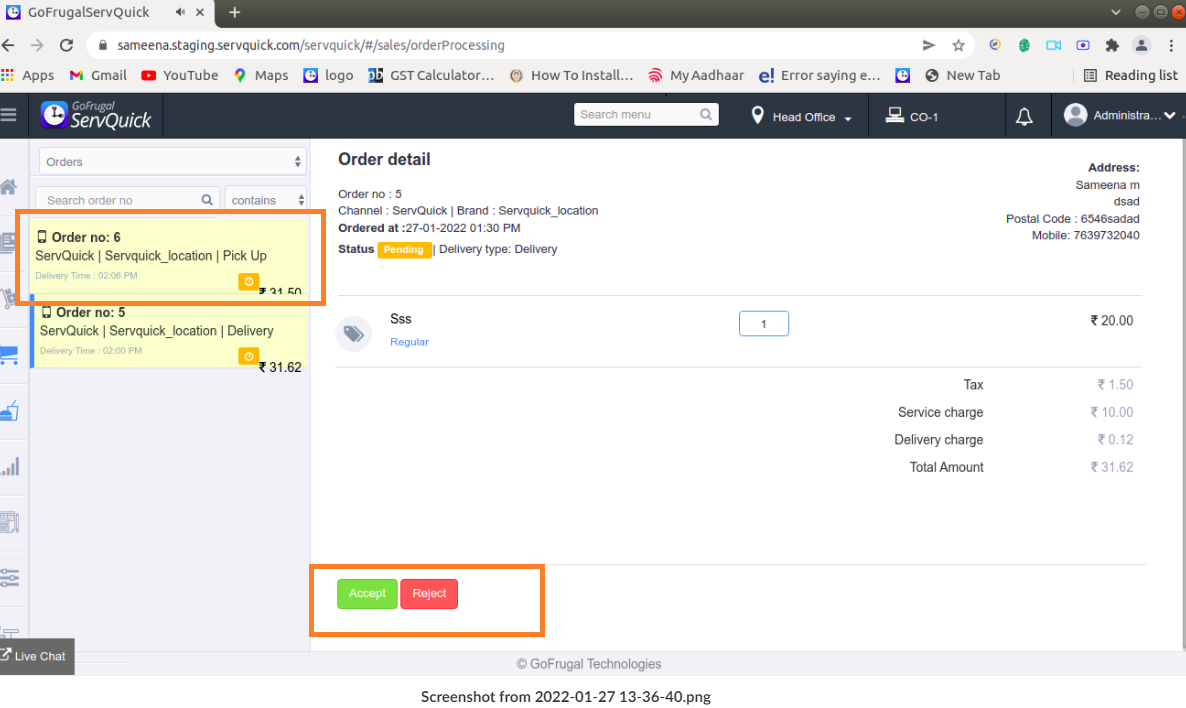Open the Home icon in the sidebar
The height and width of the screenshot is (708, 1186).
(x=8, y=187)
